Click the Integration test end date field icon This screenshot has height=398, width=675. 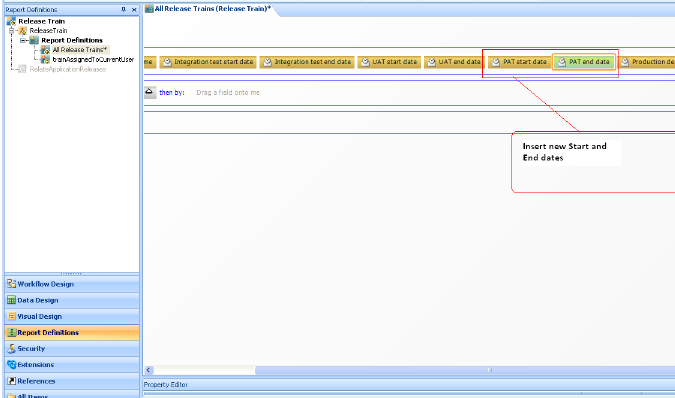coord(267,62)
